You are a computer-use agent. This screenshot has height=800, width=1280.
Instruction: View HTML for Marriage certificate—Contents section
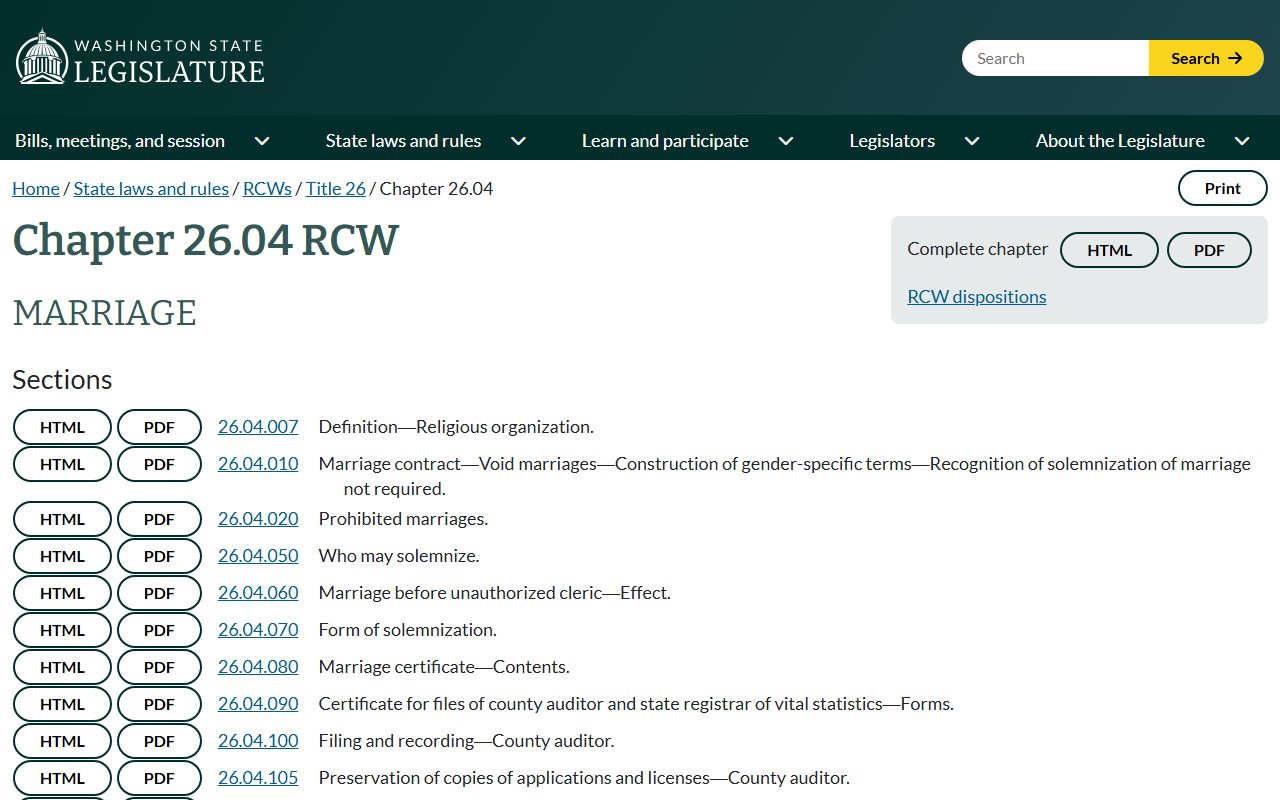62,667
